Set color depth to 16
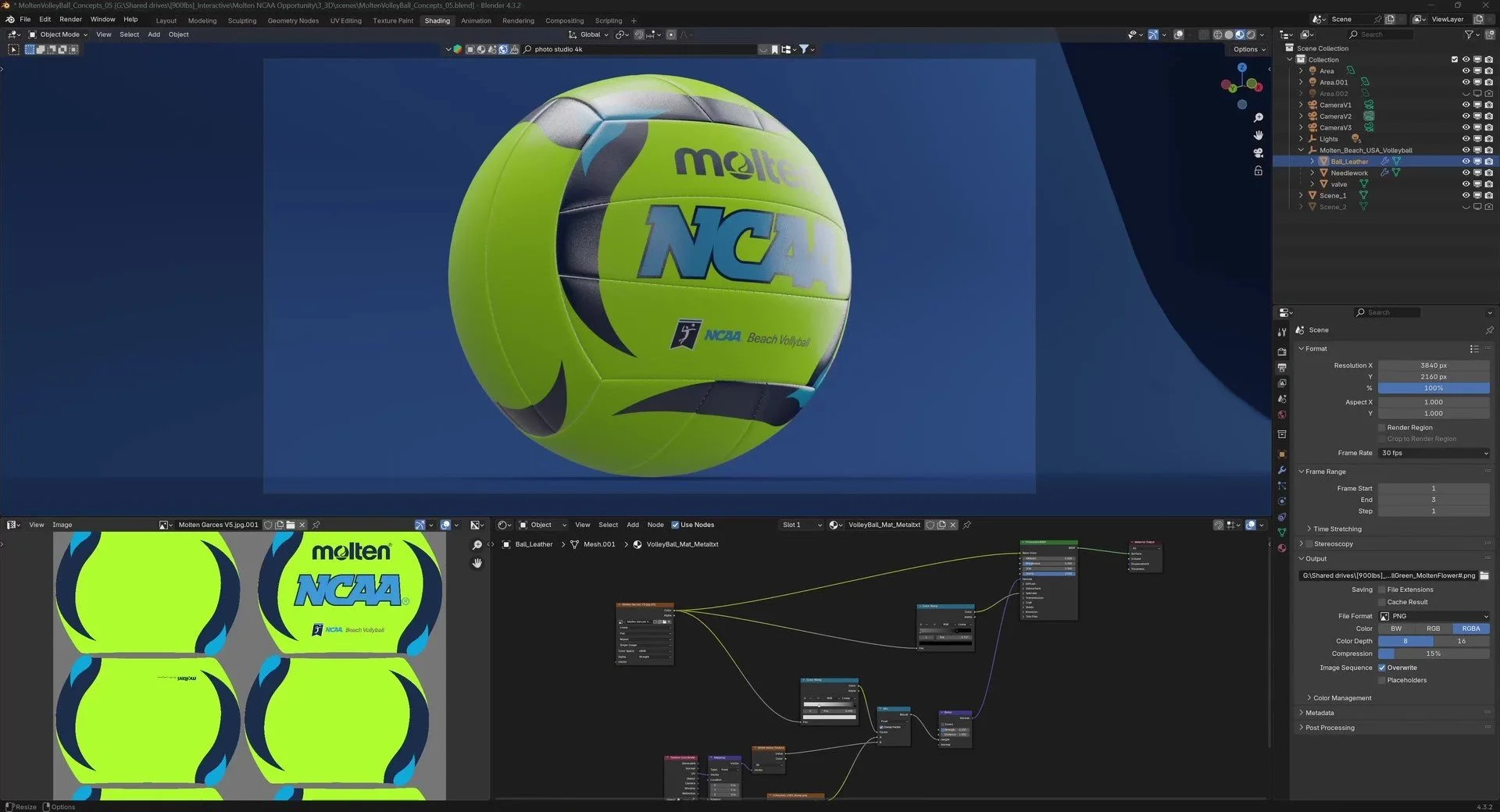The image size is (1500, 812). click(1461, 641)
